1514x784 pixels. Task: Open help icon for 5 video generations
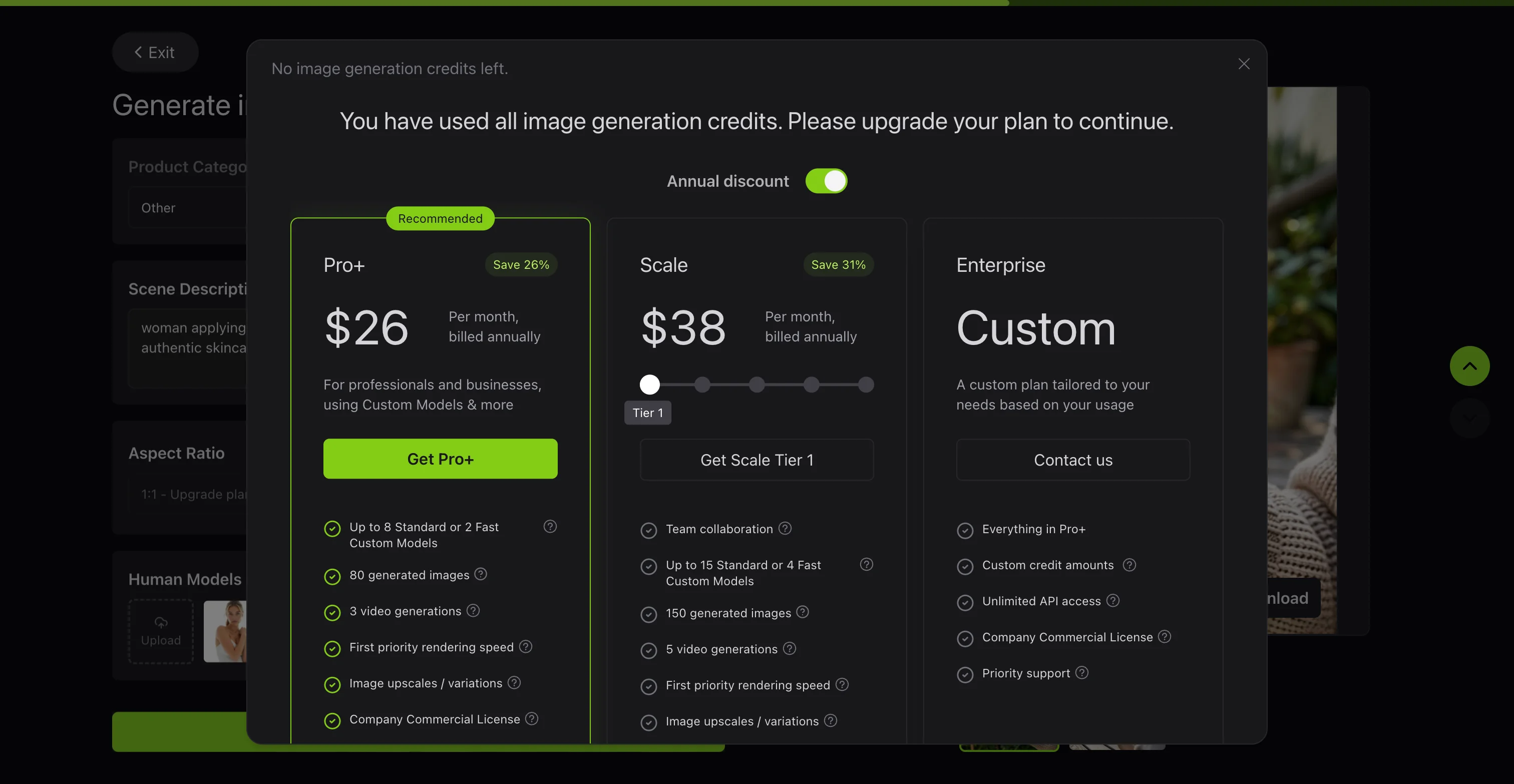tap(790, 648)
